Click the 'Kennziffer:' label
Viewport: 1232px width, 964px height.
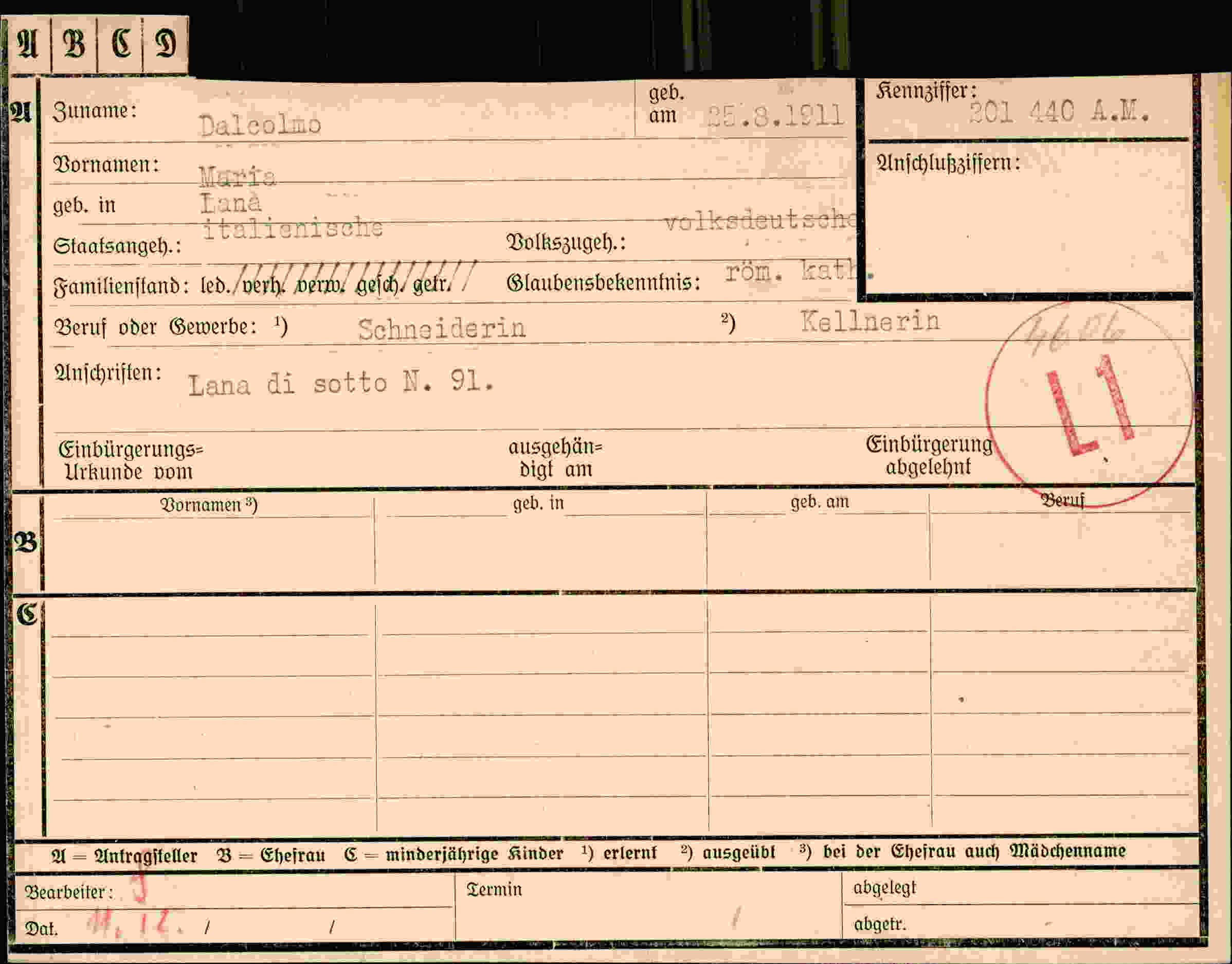pos(927,91)
